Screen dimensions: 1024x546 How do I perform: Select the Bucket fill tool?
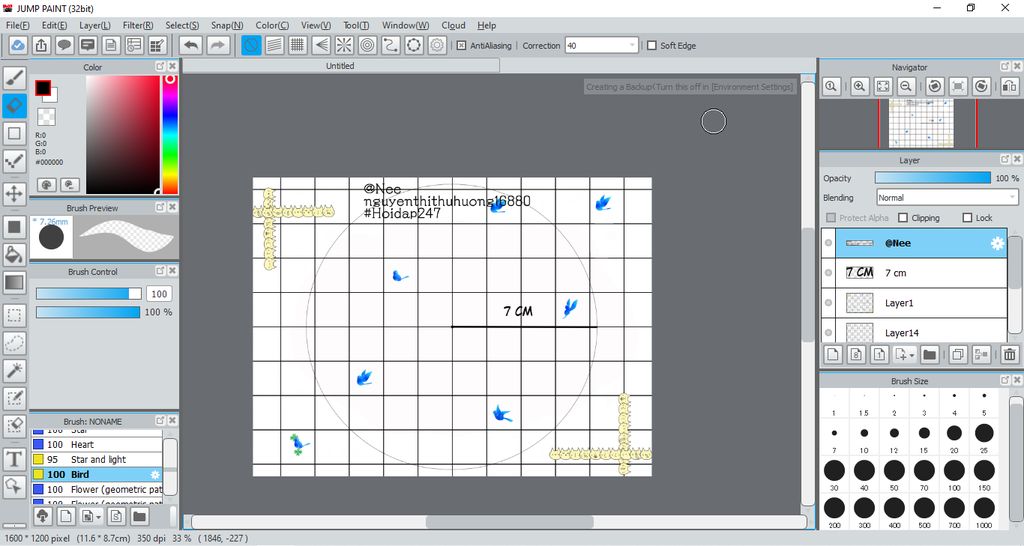[14, 255]
